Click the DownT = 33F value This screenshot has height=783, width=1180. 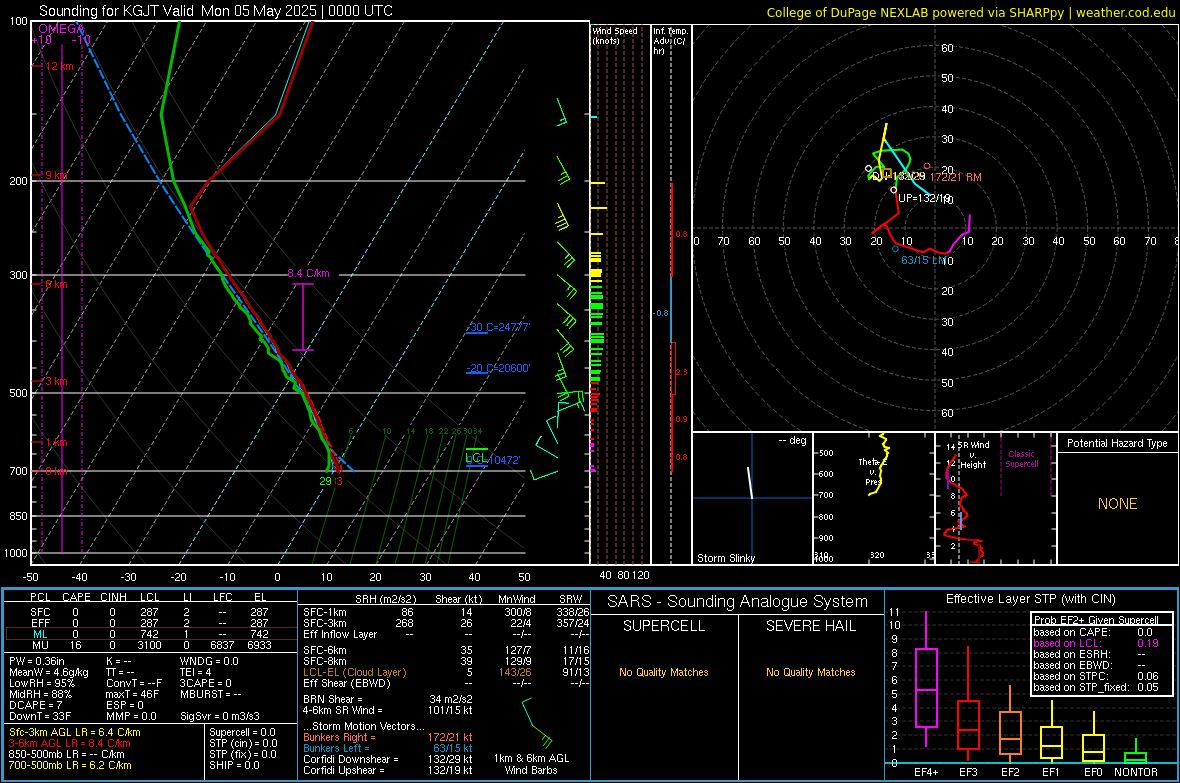point(40,716)
